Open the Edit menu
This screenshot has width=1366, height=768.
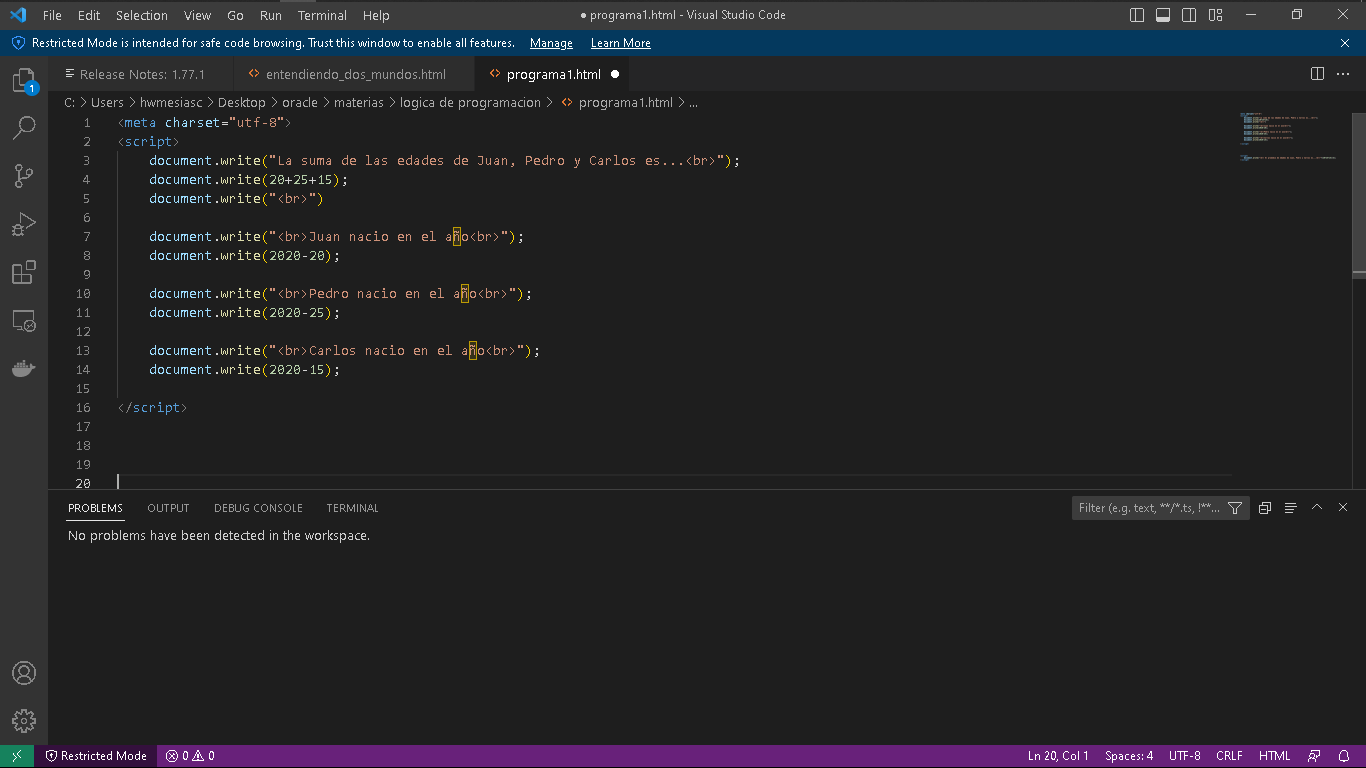(89, 15)
